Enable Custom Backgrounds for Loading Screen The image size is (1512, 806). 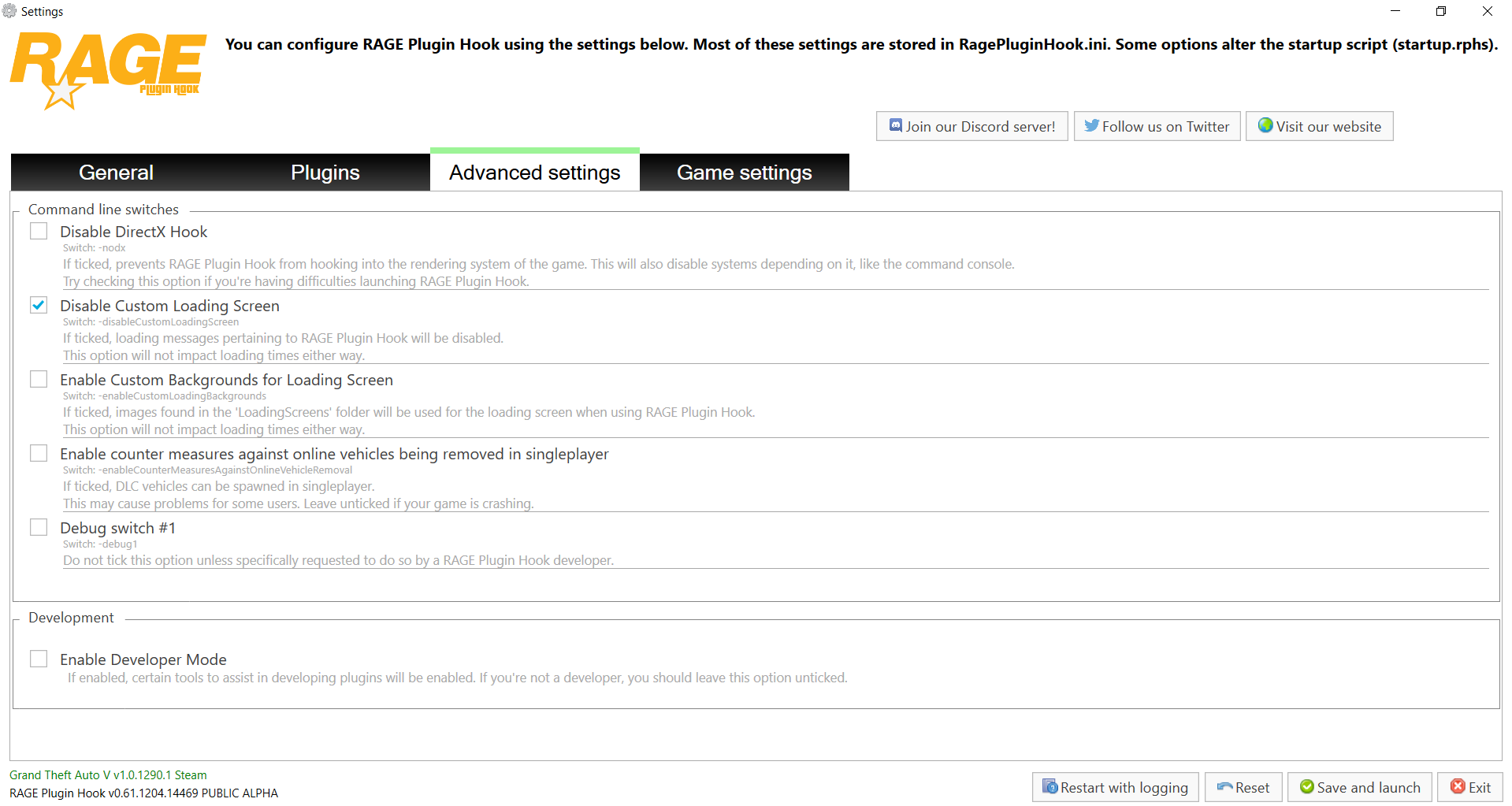[x=39, y=379]
